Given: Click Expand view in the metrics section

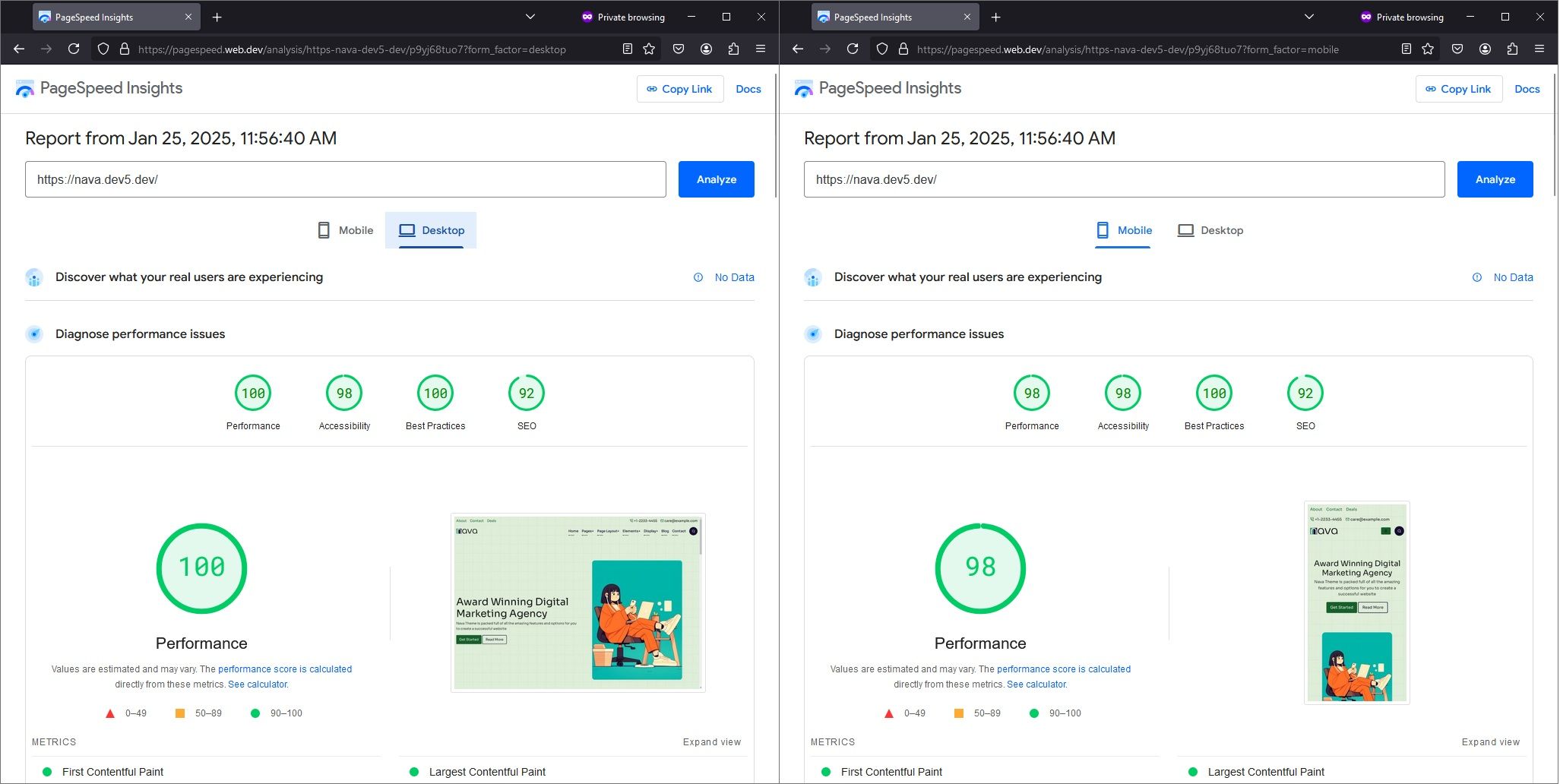Looking at the screenshot, I should 711,741.
